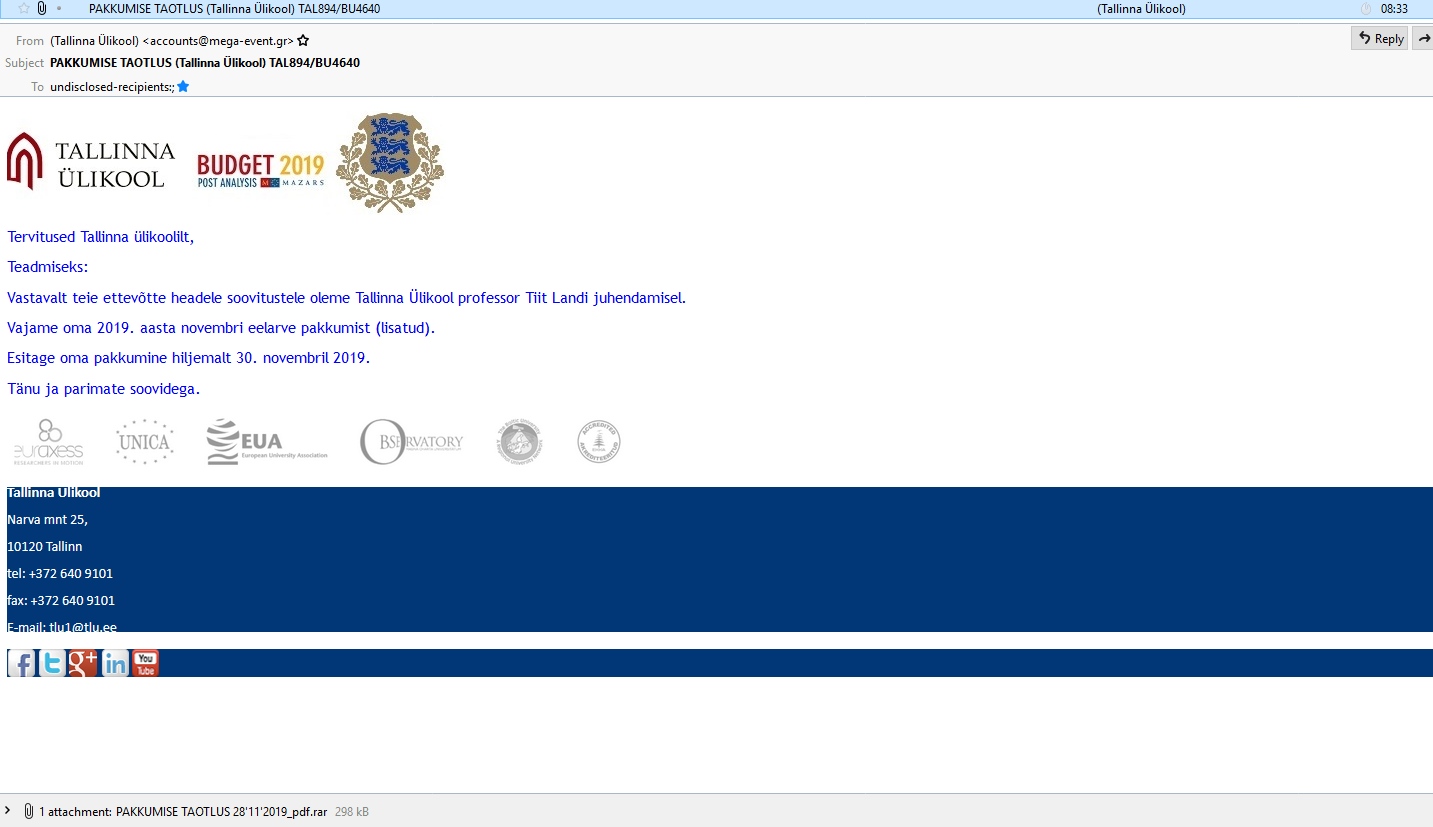Click the 298 kB attachment size text
This screenshot has width=1433, height=827.
tap(352, 812)
